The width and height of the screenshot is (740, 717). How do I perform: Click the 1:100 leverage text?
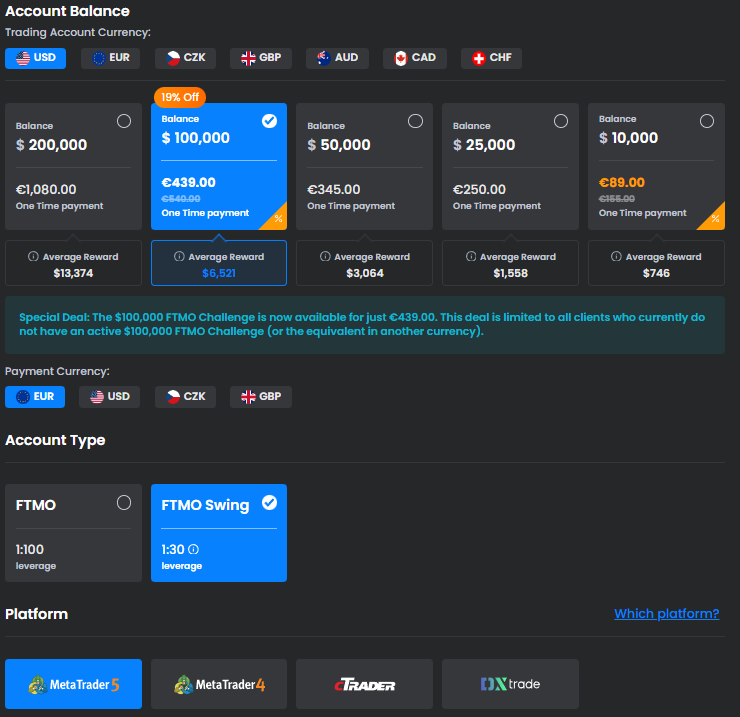click(x=30, y=549)
